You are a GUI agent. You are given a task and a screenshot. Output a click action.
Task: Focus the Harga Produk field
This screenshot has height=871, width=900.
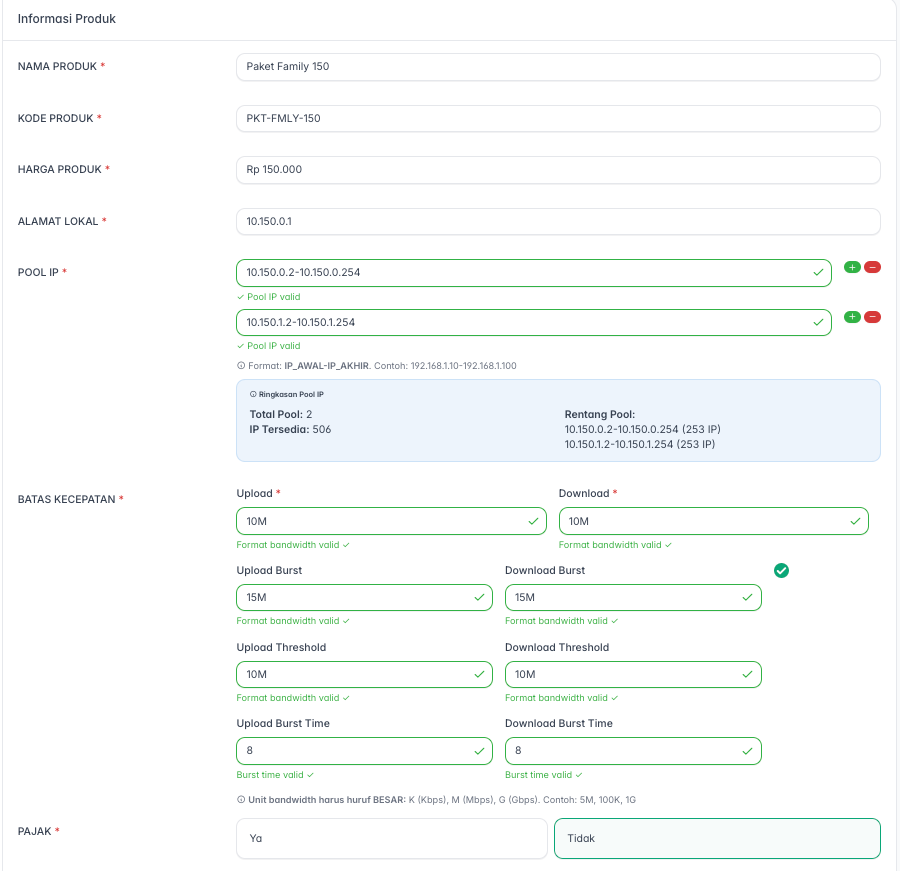click(x=558, y=170)
